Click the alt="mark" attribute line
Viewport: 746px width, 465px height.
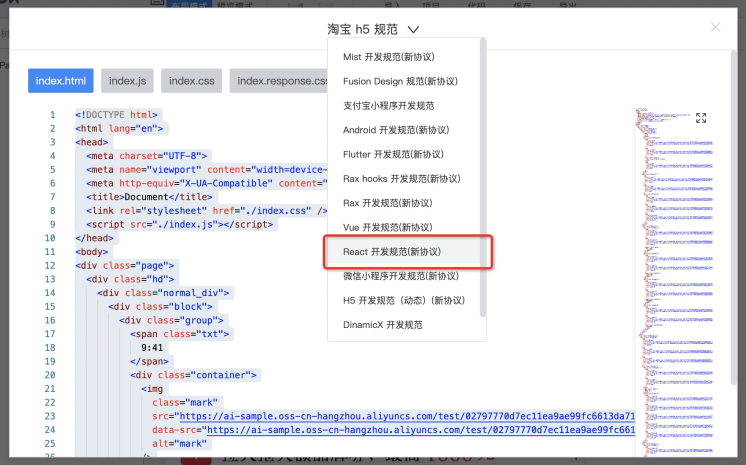click(x=179, y=444)
